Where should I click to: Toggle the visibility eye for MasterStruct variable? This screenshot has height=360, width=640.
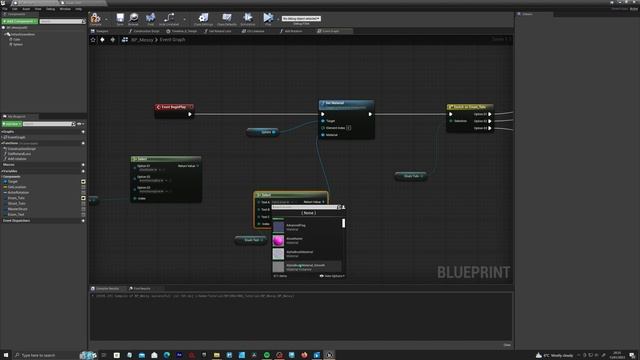click(83, 209)
